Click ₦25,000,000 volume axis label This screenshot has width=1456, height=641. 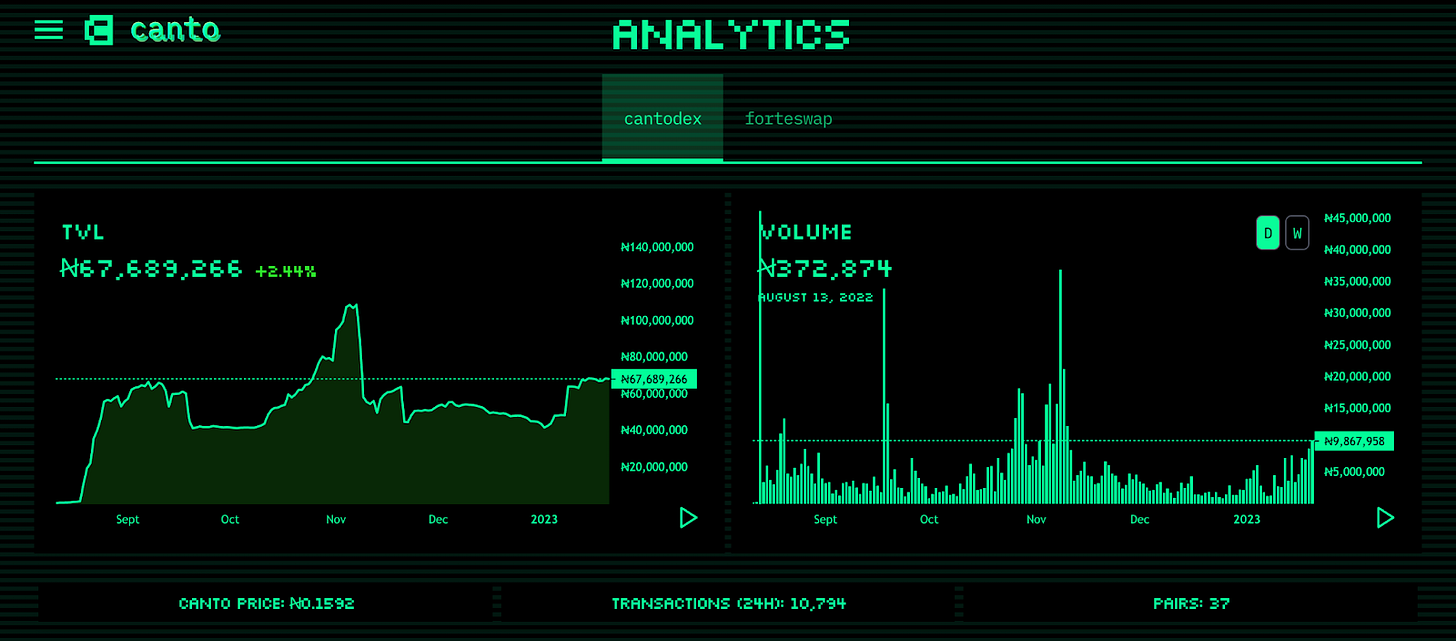click(1357, 345)
